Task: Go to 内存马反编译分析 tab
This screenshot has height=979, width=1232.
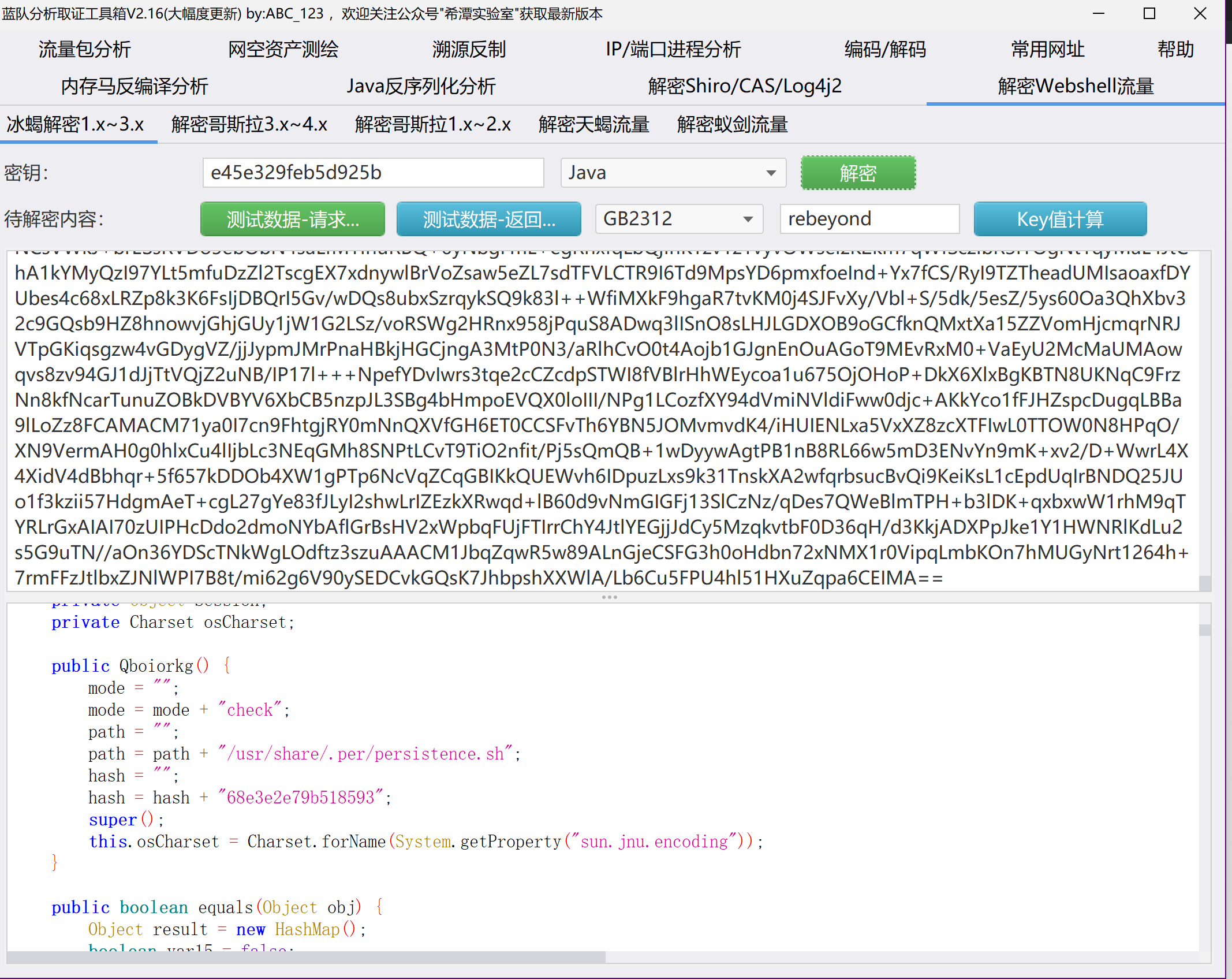Action: tap(134, 86)
